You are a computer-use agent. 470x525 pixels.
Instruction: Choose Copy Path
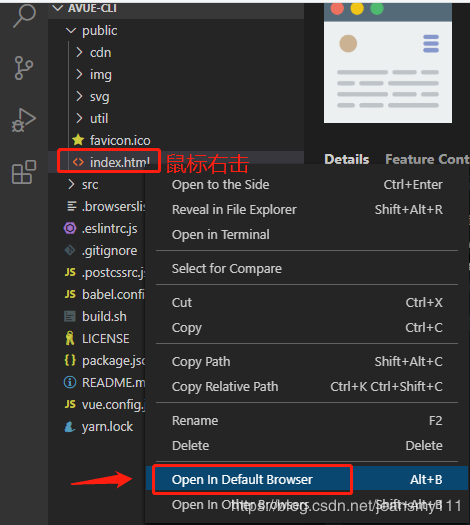pyautogui.click(x=307, y=362)
